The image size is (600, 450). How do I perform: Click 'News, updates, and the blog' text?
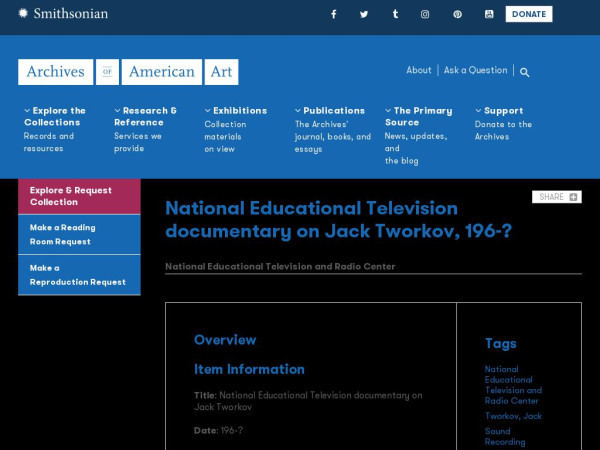(x=416, y=148)
